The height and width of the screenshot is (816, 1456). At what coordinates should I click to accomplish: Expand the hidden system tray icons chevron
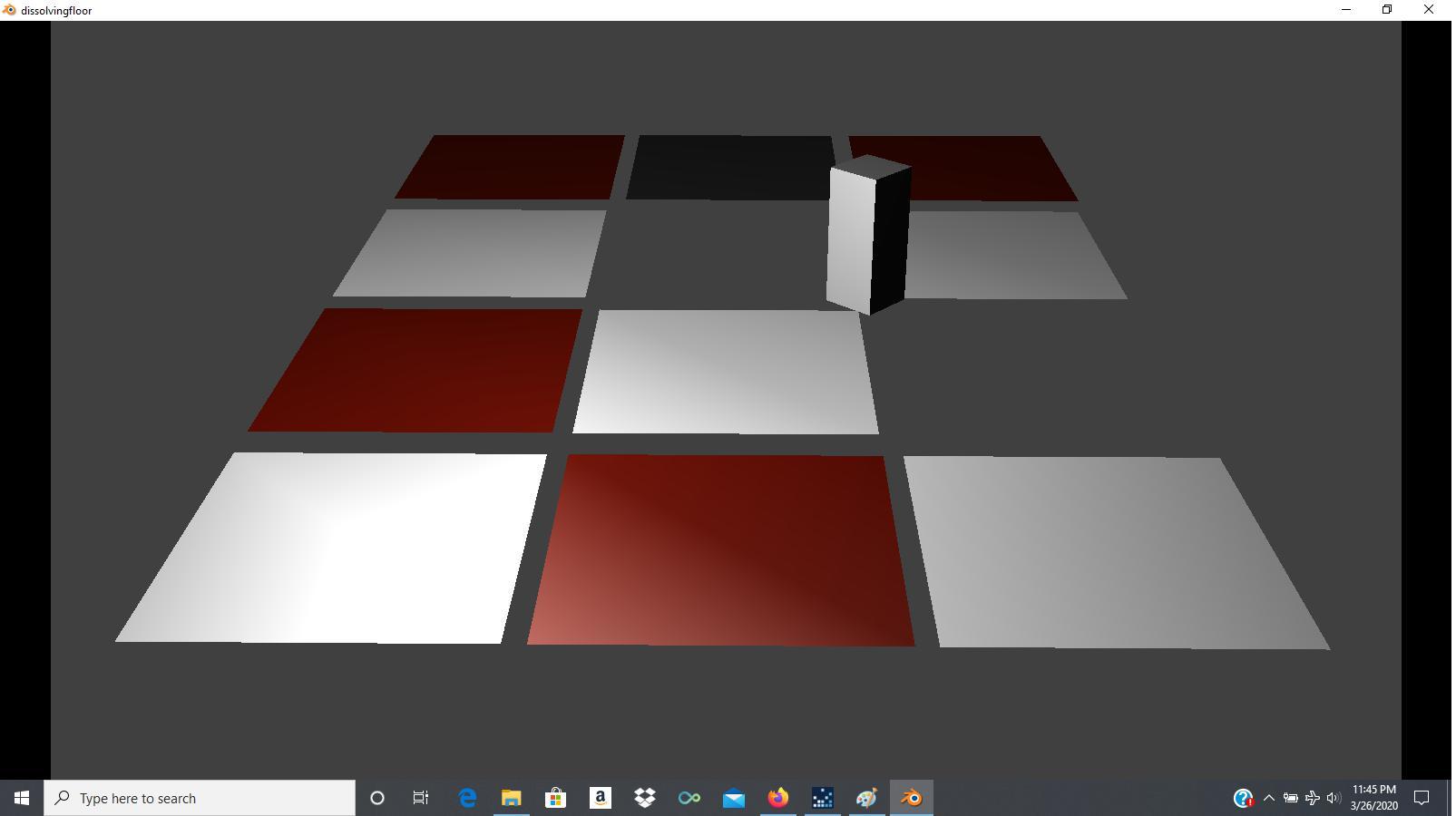(x=1268, y=798)
